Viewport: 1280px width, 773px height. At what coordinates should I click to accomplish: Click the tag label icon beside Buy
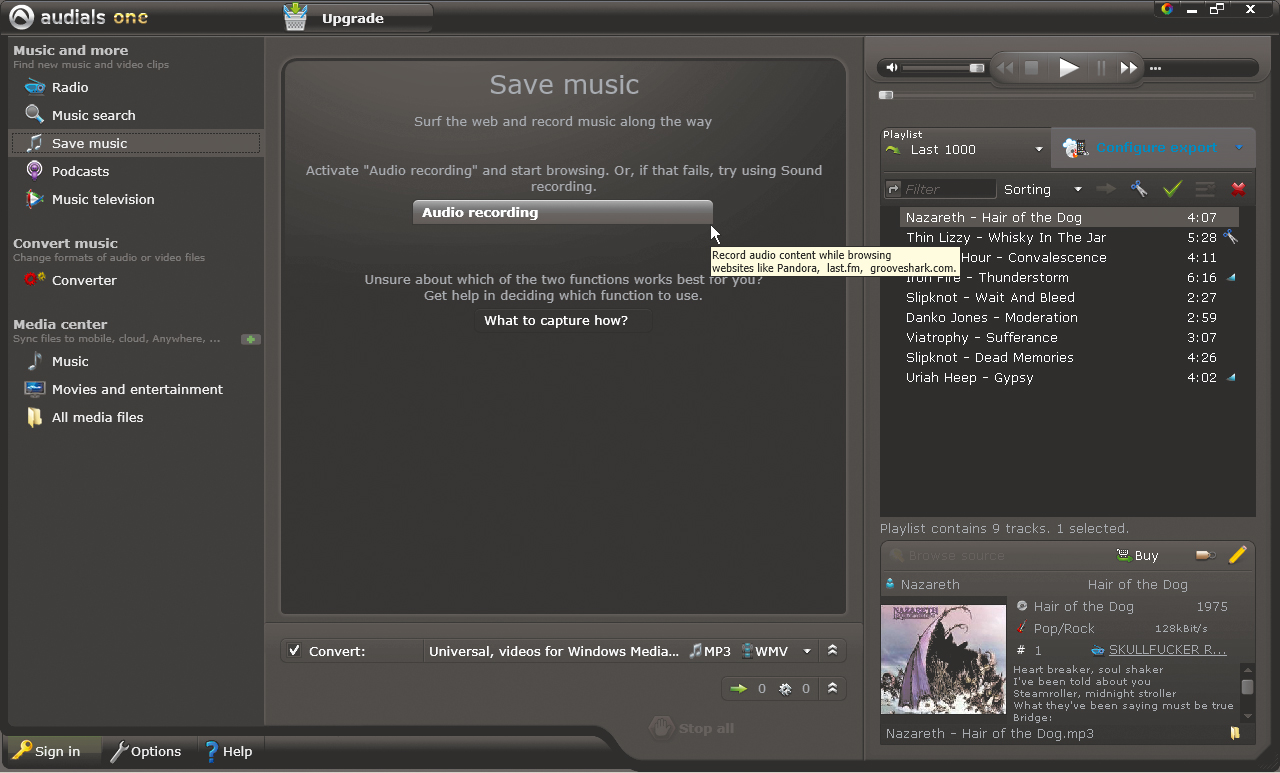1205,555
